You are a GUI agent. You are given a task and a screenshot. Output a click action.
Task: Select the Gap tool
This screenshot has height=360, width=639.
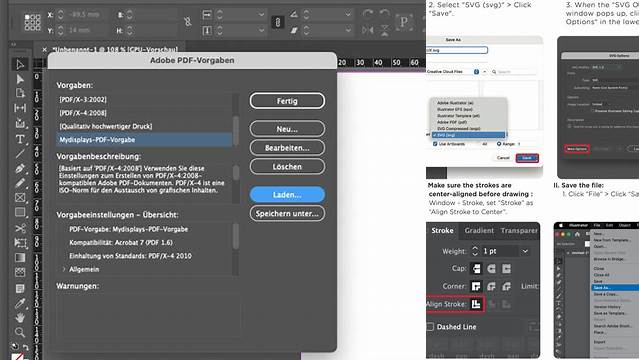tap(20, 108)
